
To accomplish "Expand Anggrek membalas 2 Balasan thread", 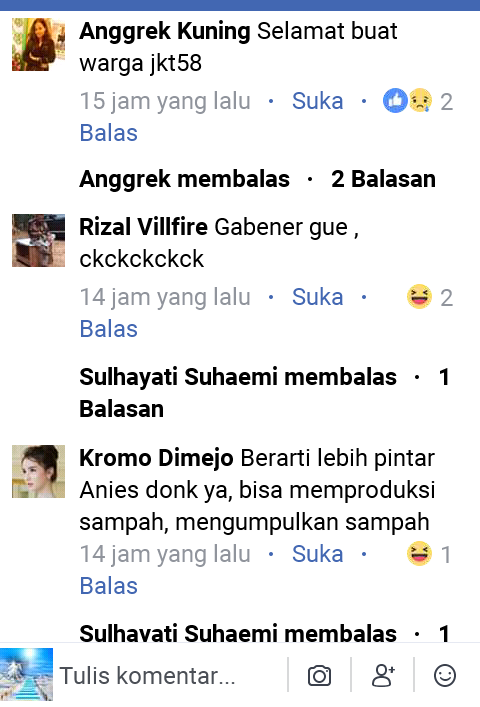I will point(257,179).
